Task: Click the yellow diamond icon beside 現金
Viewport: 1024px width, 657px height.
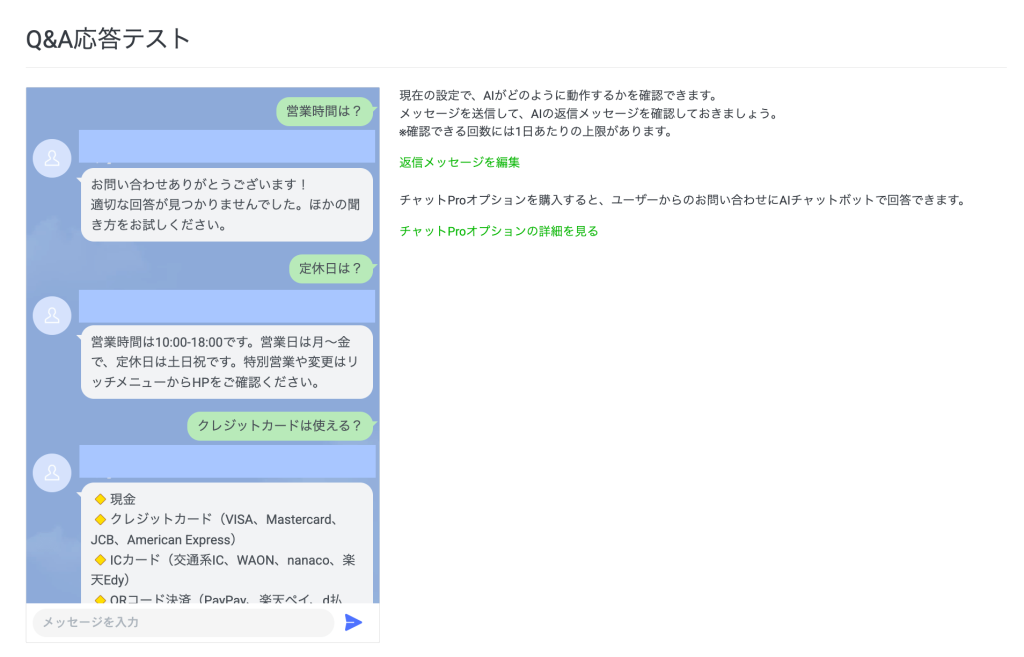Action: (100, 498)
